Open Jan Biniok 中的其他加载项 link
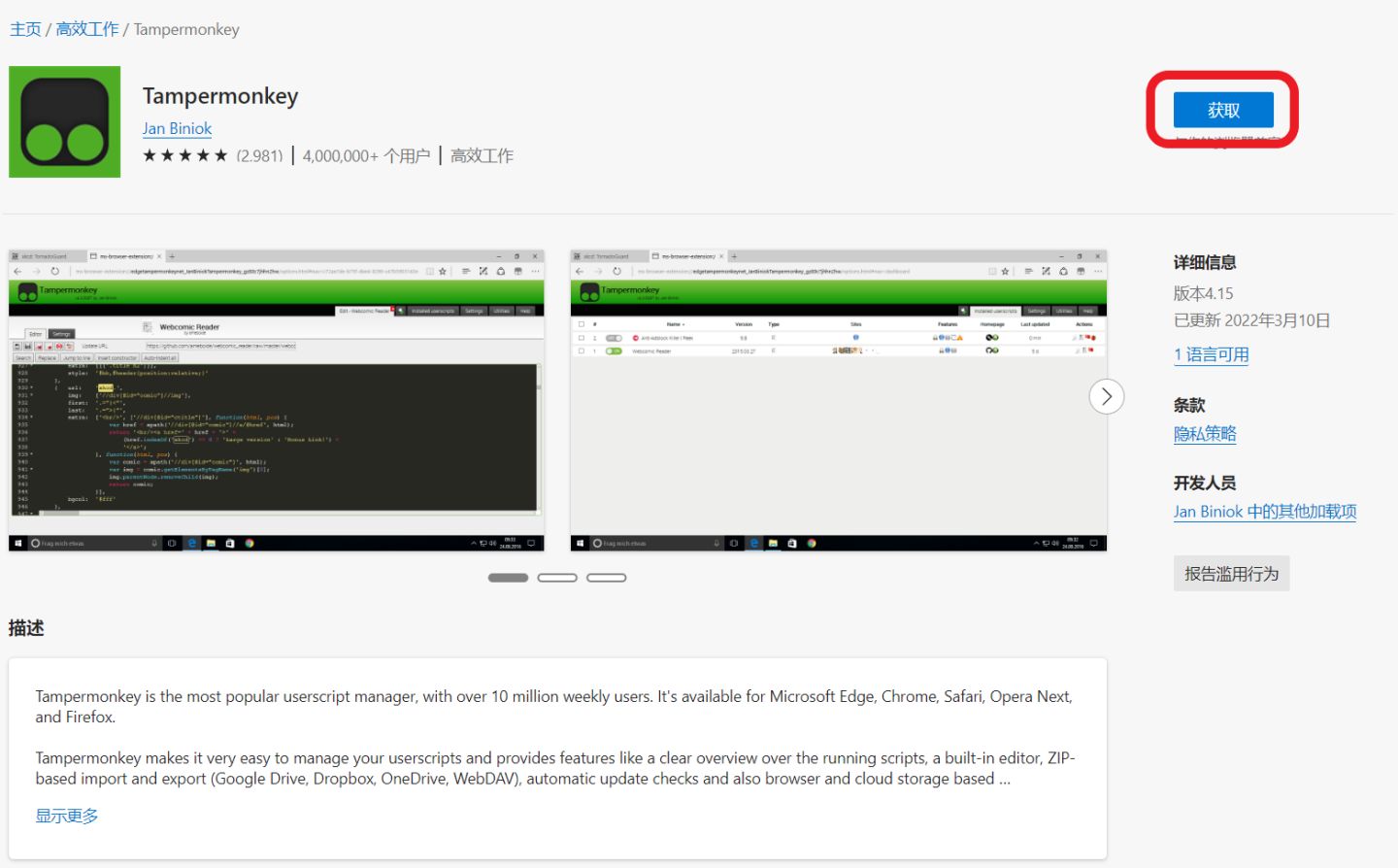 (1265, 512)
